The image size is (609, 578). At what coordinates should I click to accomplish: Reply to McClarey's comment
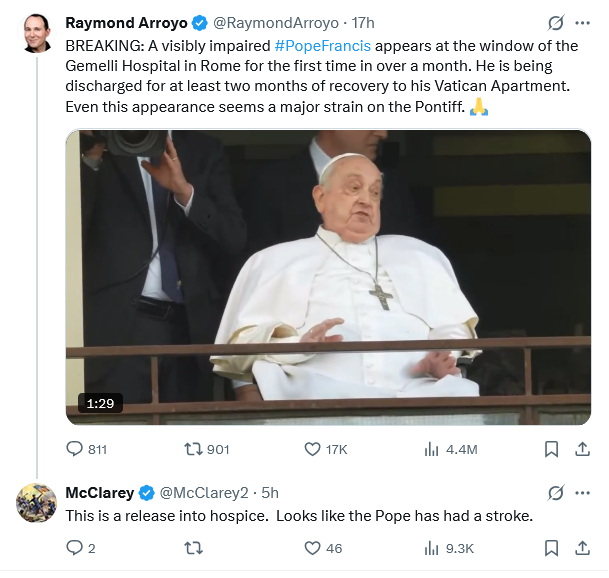pos(75,547)
